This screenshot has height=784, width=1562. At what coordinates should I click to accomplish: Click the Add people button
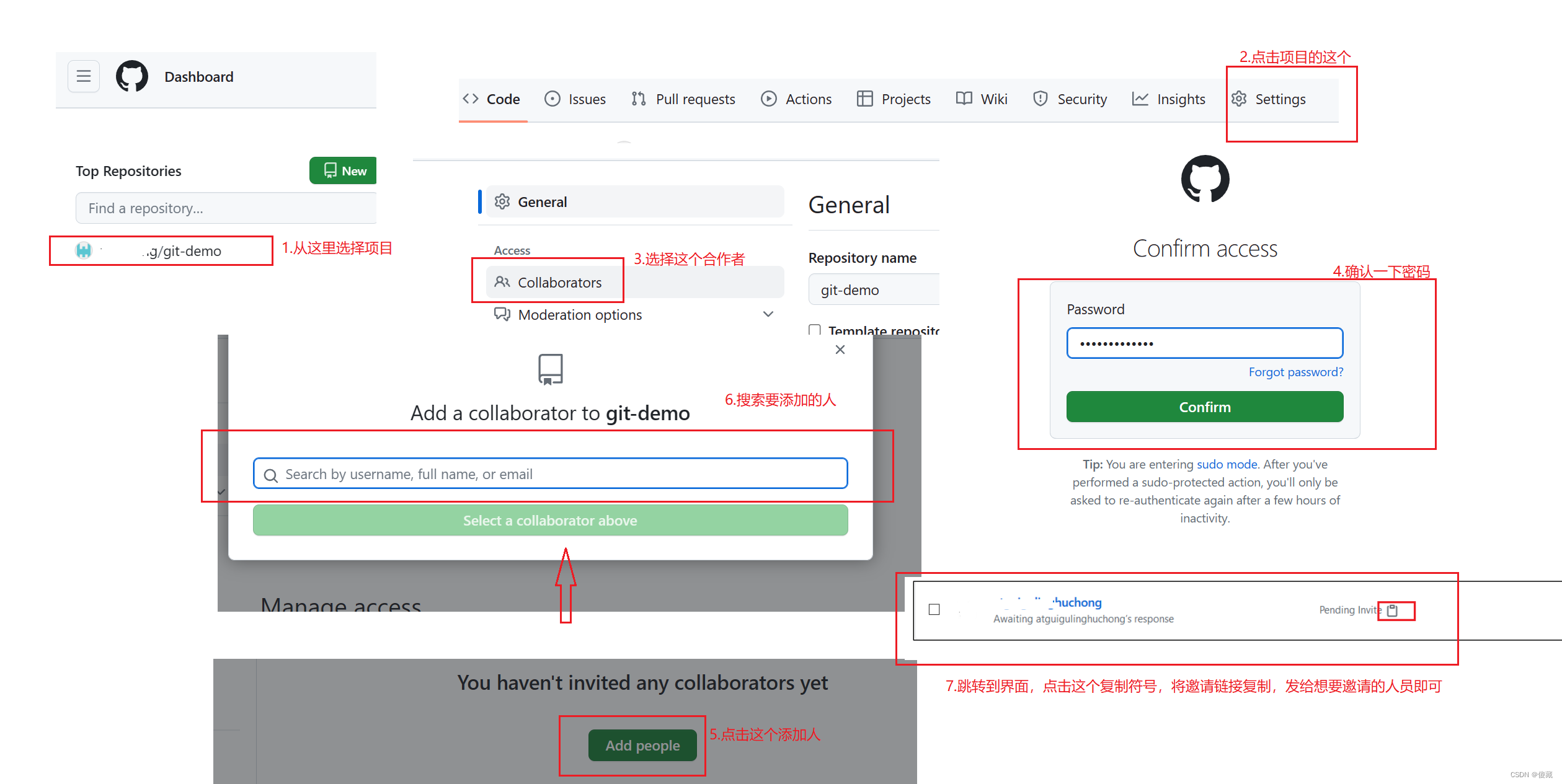pyautogui.click(x=642, y=745)
